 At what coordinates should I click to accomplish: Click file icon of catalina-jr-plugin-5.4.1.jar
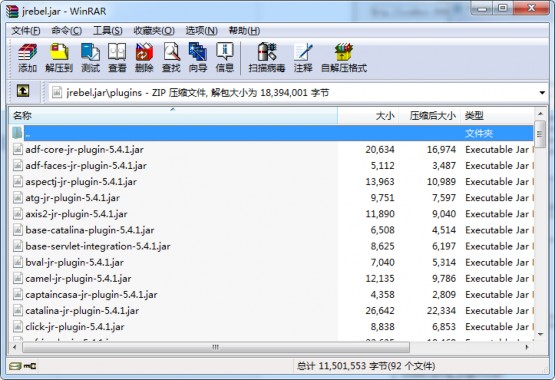(x=17, y=311)
